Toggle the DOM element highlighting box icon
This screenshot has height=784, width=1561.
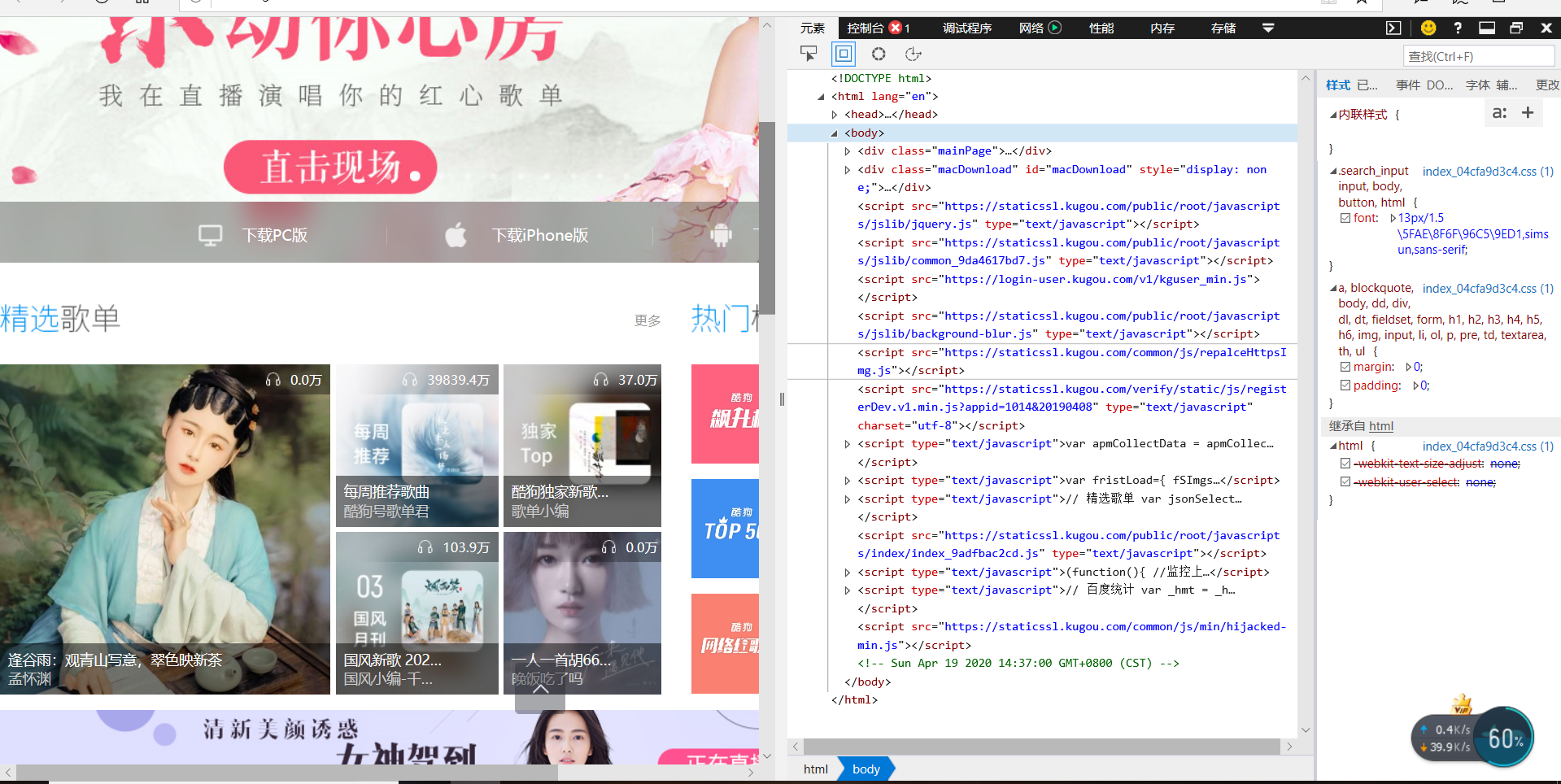pyautogui.click(x=844, y=54)
